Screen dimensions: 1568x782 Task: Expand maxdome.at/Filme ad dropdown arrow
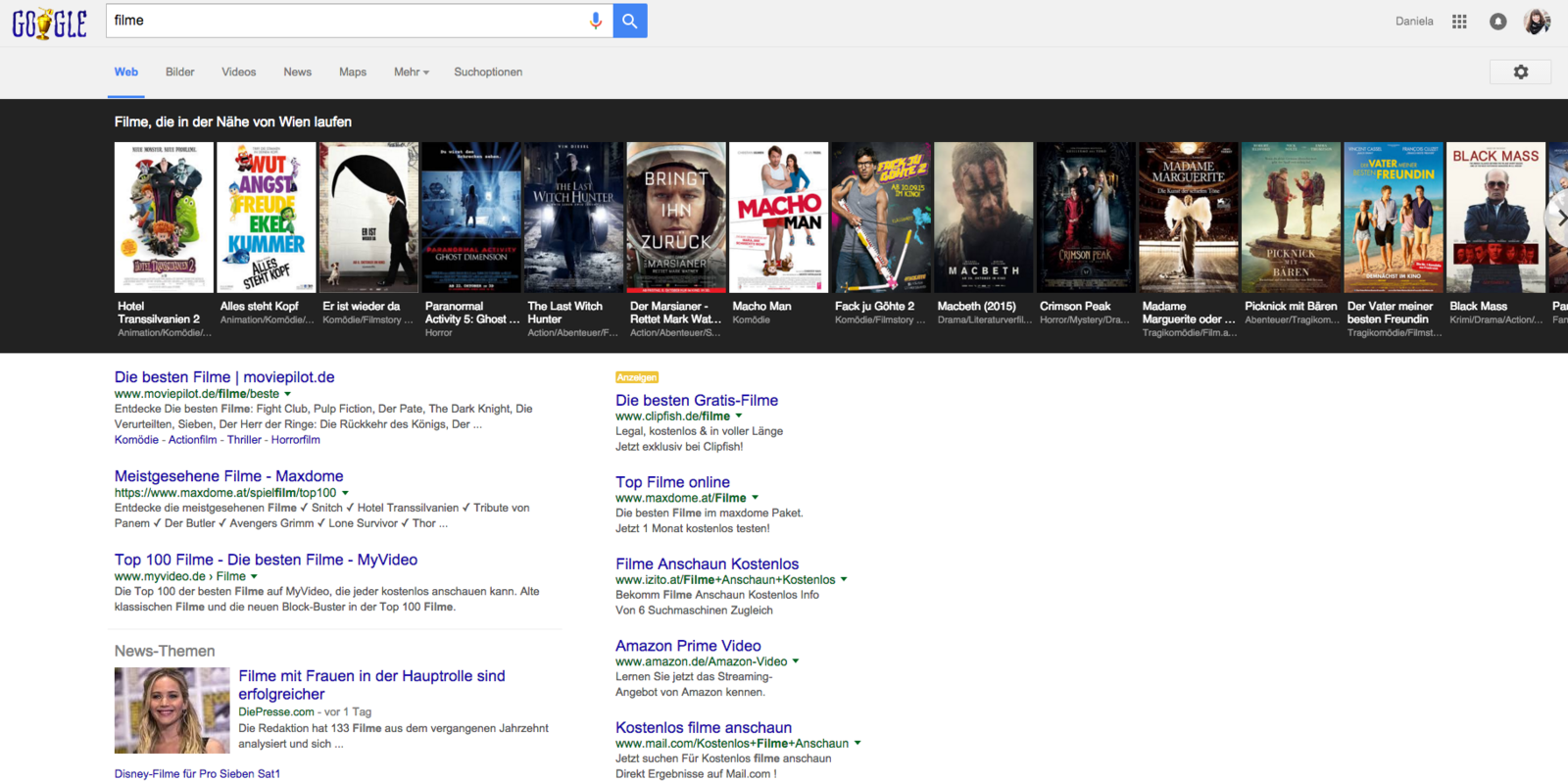pos(755,498)
